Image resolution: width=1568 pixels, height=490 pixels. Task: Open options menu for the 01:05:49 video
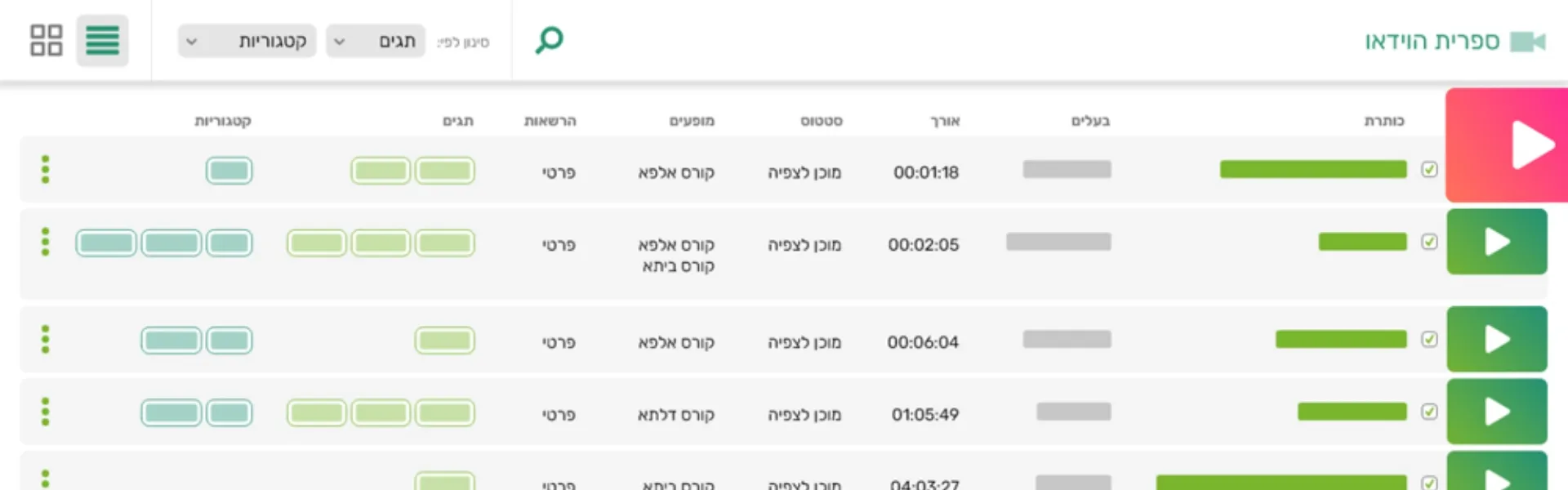coord(46,412)
